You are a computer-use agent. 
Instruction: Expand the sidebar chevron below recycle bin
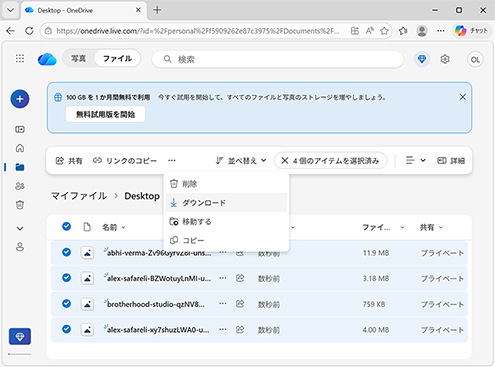point(20,228)
